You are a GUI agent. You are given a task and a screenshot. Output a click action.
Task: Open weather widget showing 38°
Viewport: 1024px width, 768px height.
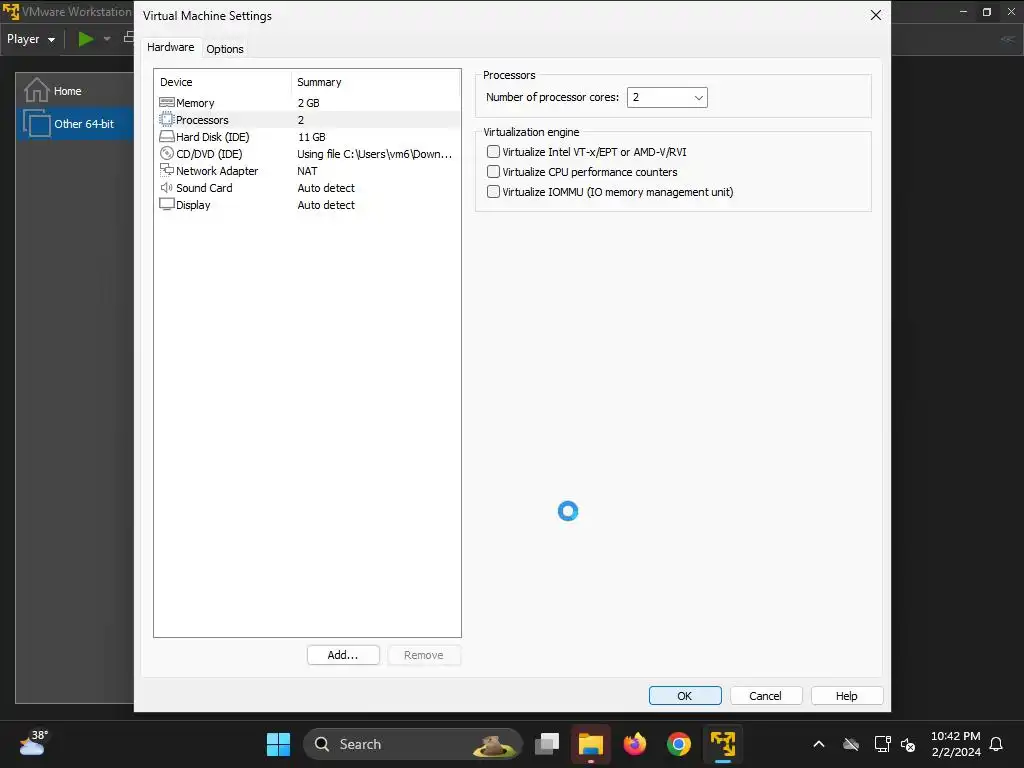[34, 743]
